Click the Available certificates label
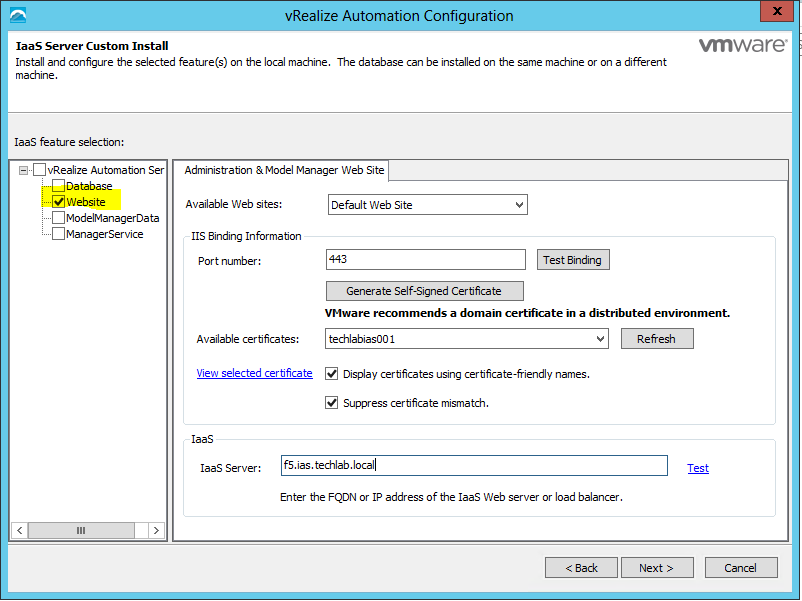 [248, 339]
